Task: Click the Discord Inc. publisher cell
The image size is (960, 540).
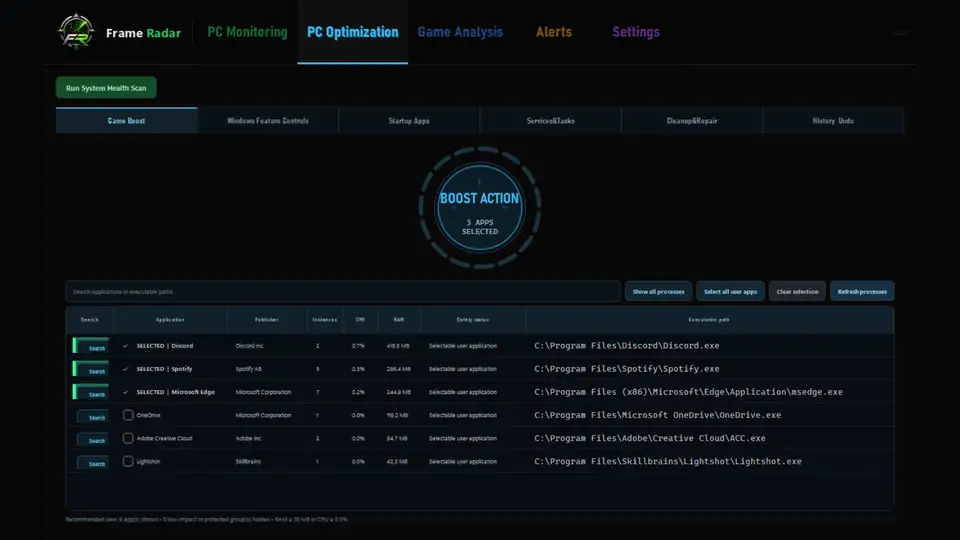Action: click(x=250, y=346)
